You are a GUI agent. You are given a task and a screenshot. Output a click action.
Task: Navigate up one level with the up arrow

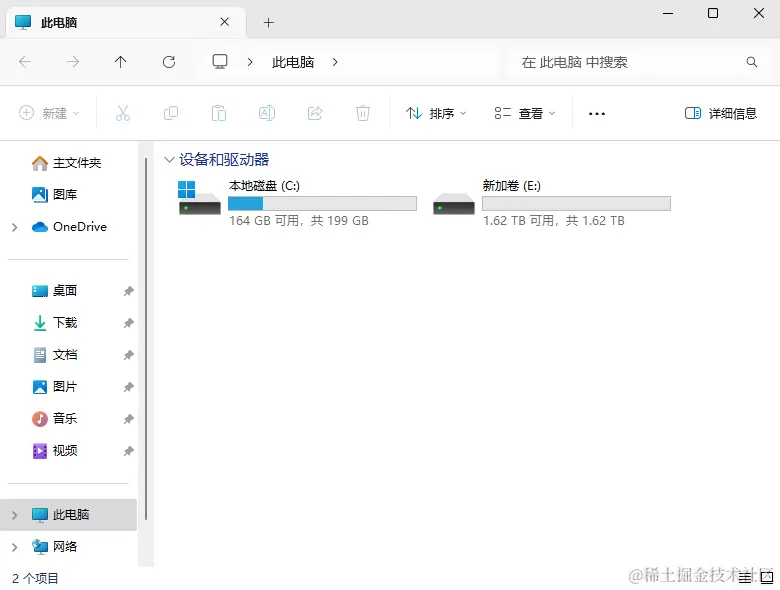[x=120, y=62]
